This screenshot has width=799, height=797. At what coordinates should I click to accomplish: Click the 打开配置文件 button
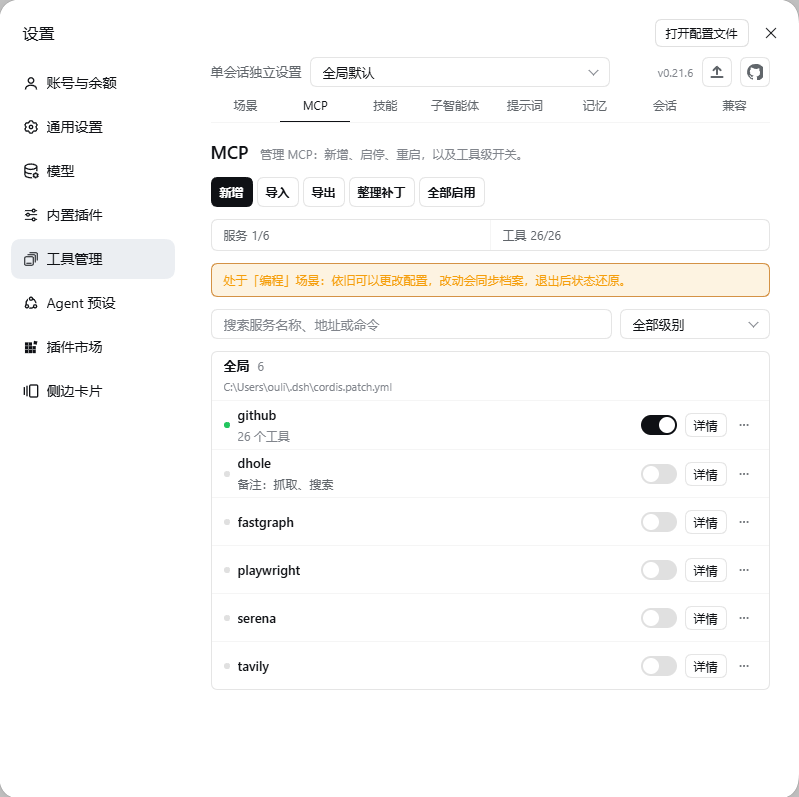702,33
